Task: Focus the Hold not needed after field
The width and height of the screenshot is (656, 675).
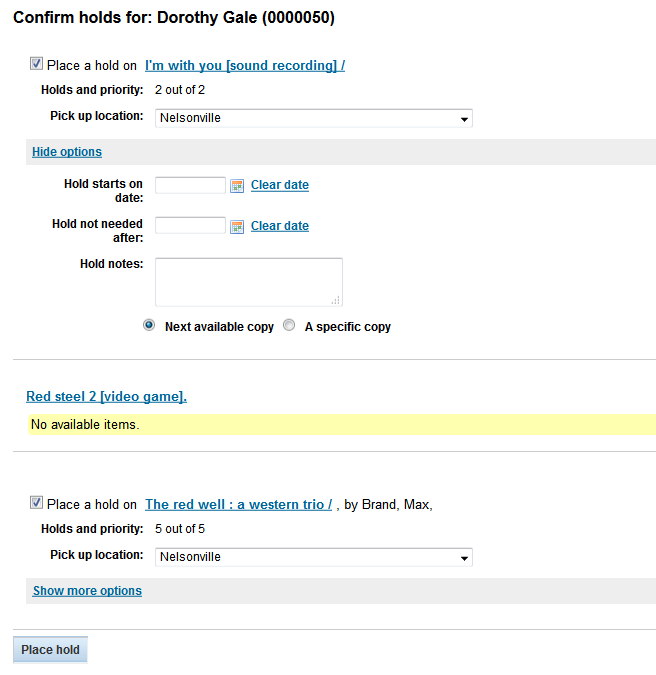Action: point(191,226)
